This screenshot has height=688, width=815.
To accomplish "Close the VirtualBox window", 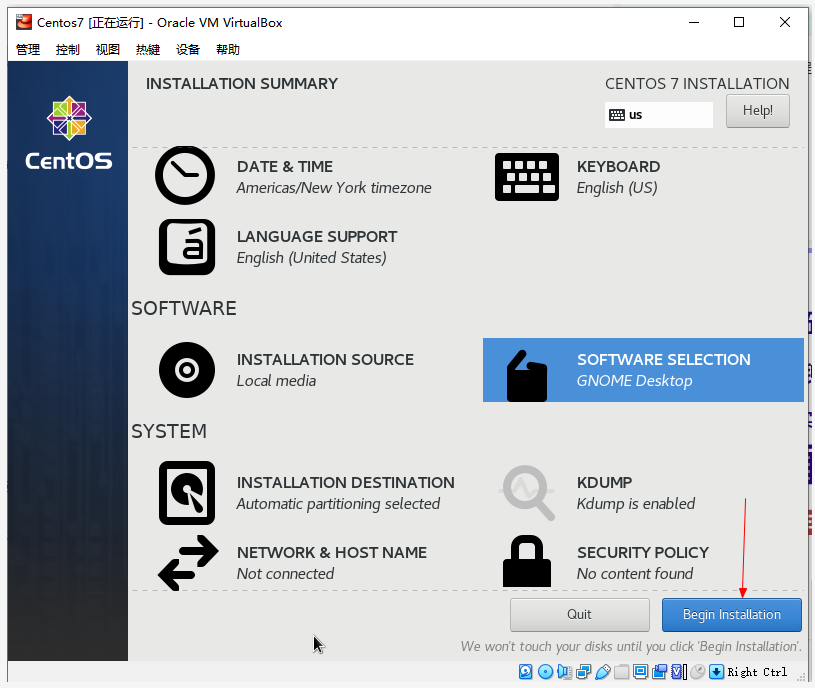I will coord(785,22).
